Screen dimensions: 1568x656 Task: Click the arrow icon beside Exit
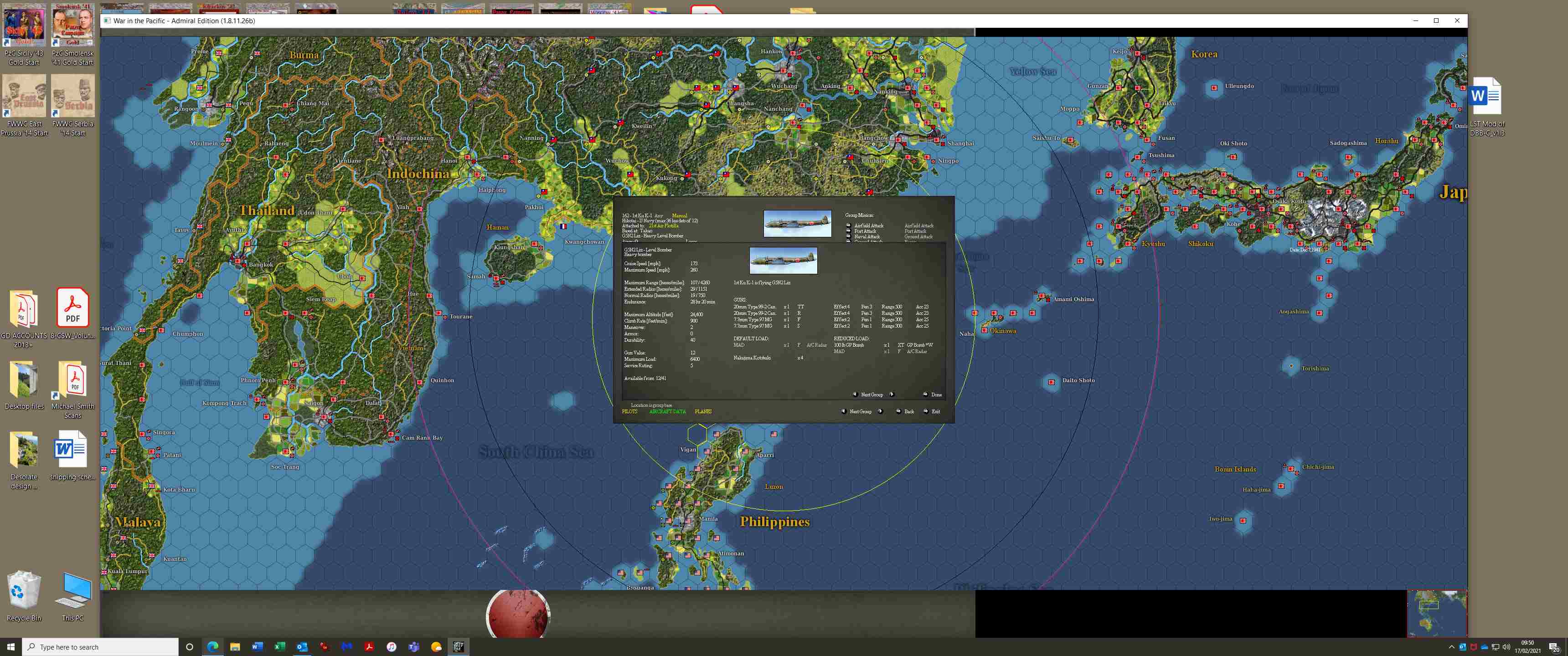coord(926,411)
